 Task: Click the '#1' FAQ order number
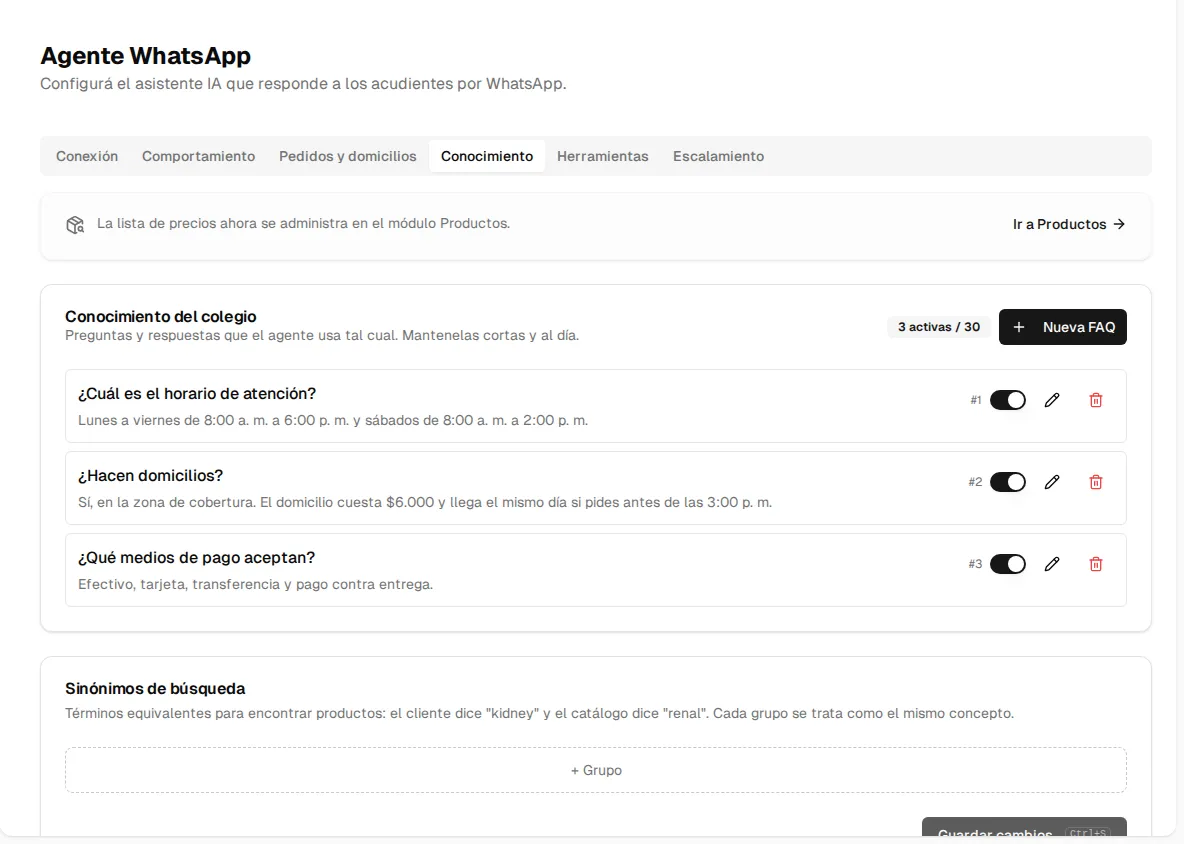(976, 400)
